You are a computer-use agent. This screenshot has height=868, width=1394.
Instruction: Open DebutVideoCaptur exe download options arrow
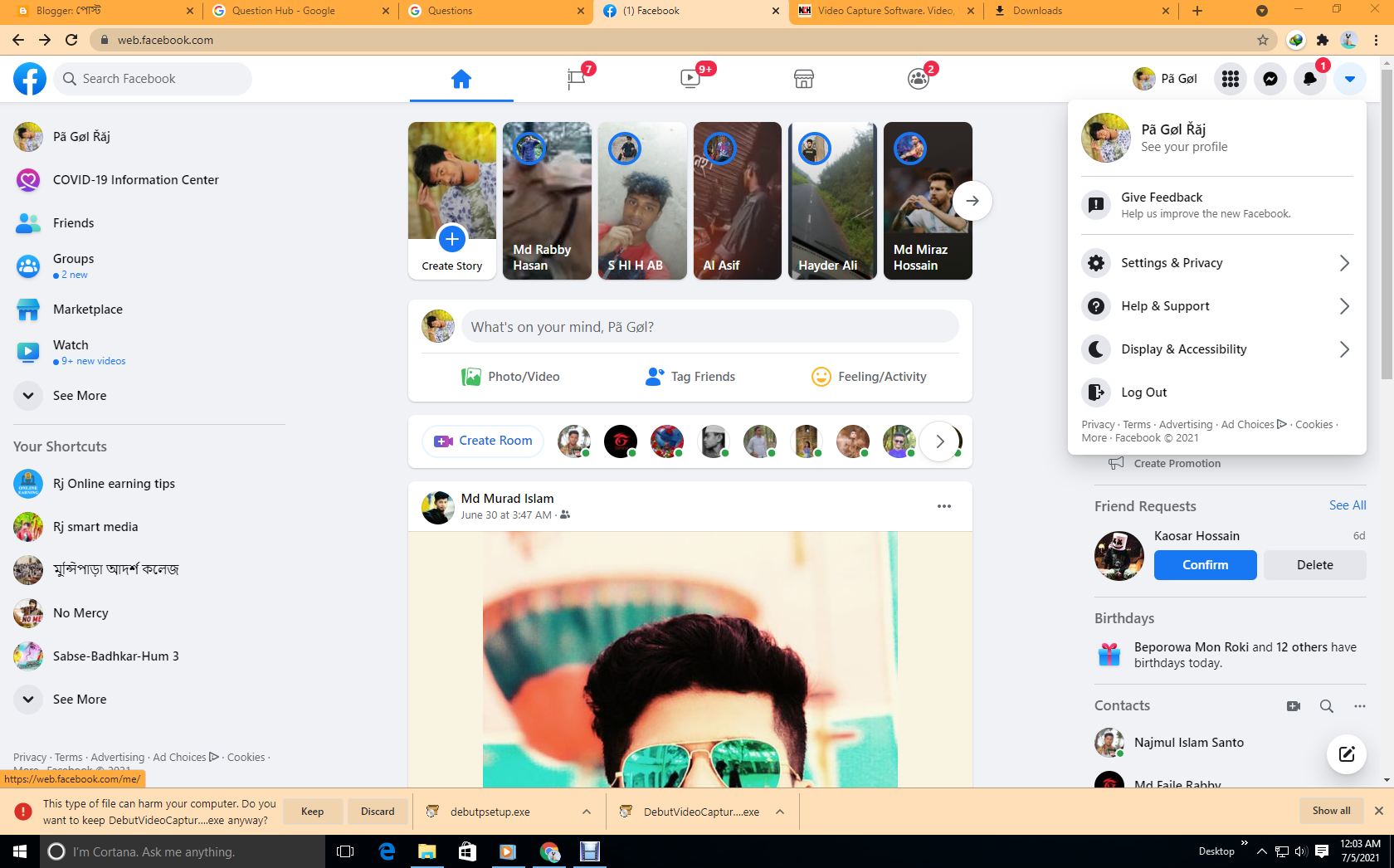(x=780, y=812)
